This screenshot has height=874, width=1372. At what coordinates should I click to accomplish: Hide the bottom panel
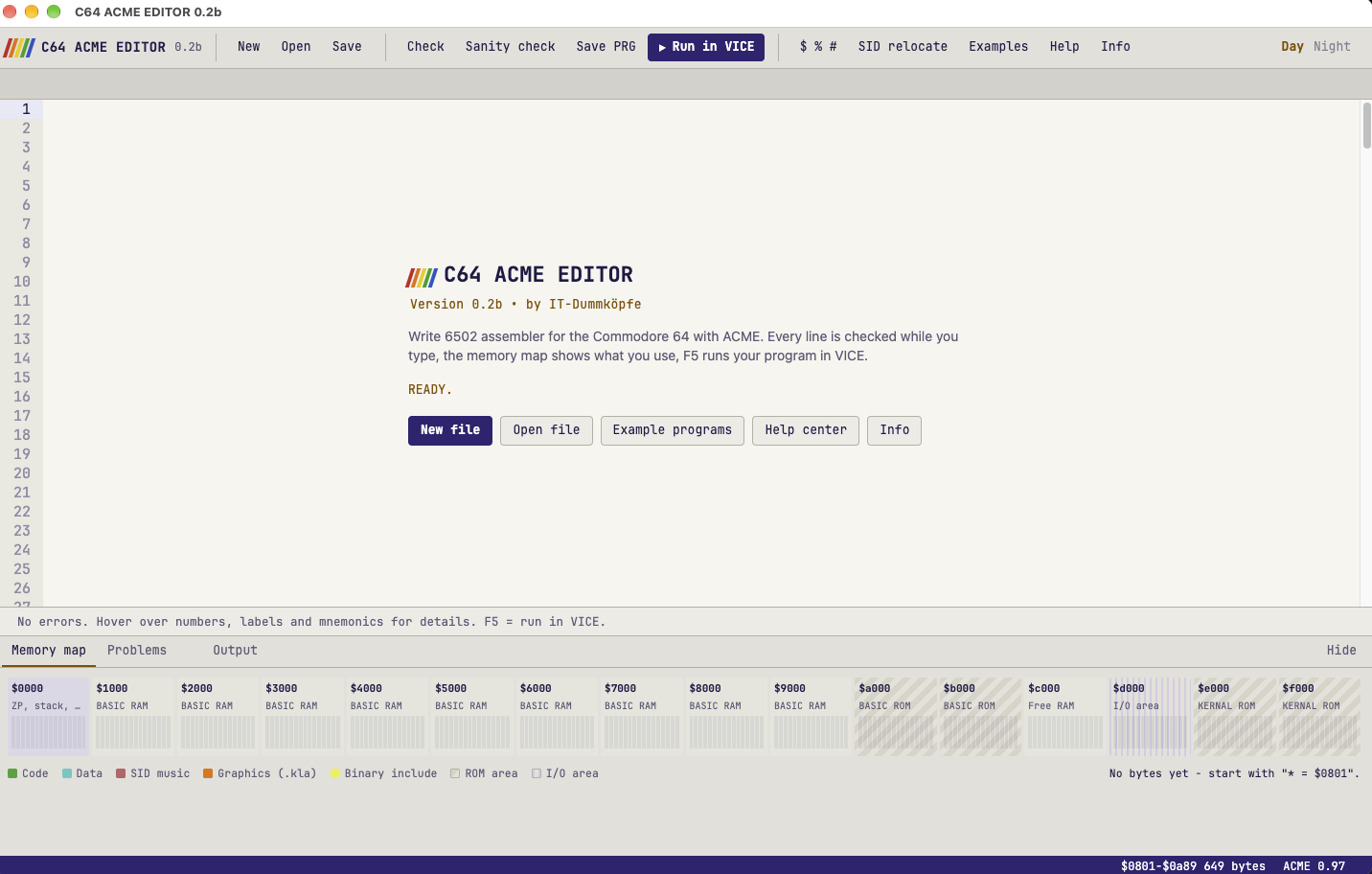(1341, 651)
